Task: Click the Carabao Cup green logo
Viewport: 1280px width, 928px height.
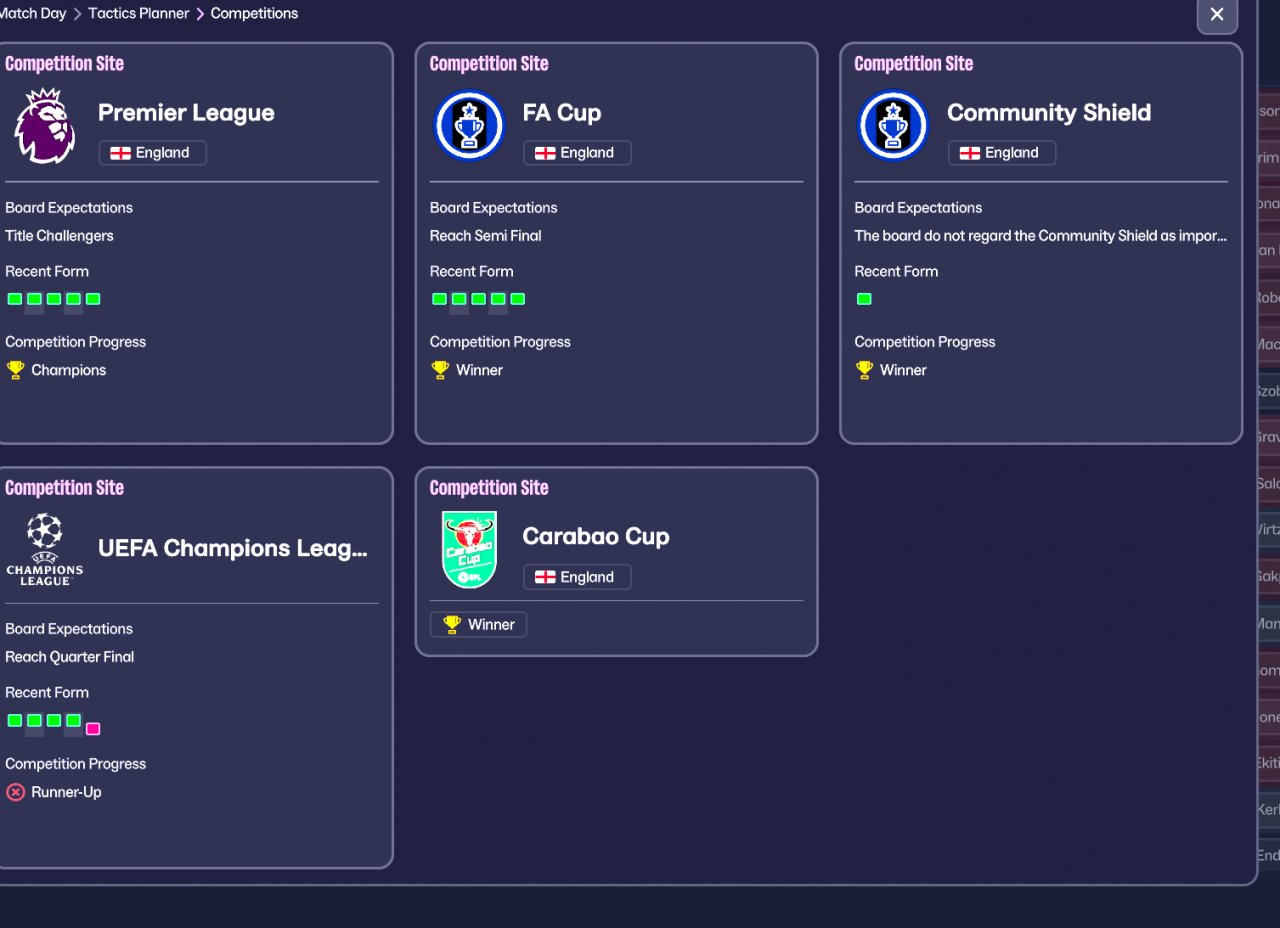Action: point(469,550)
